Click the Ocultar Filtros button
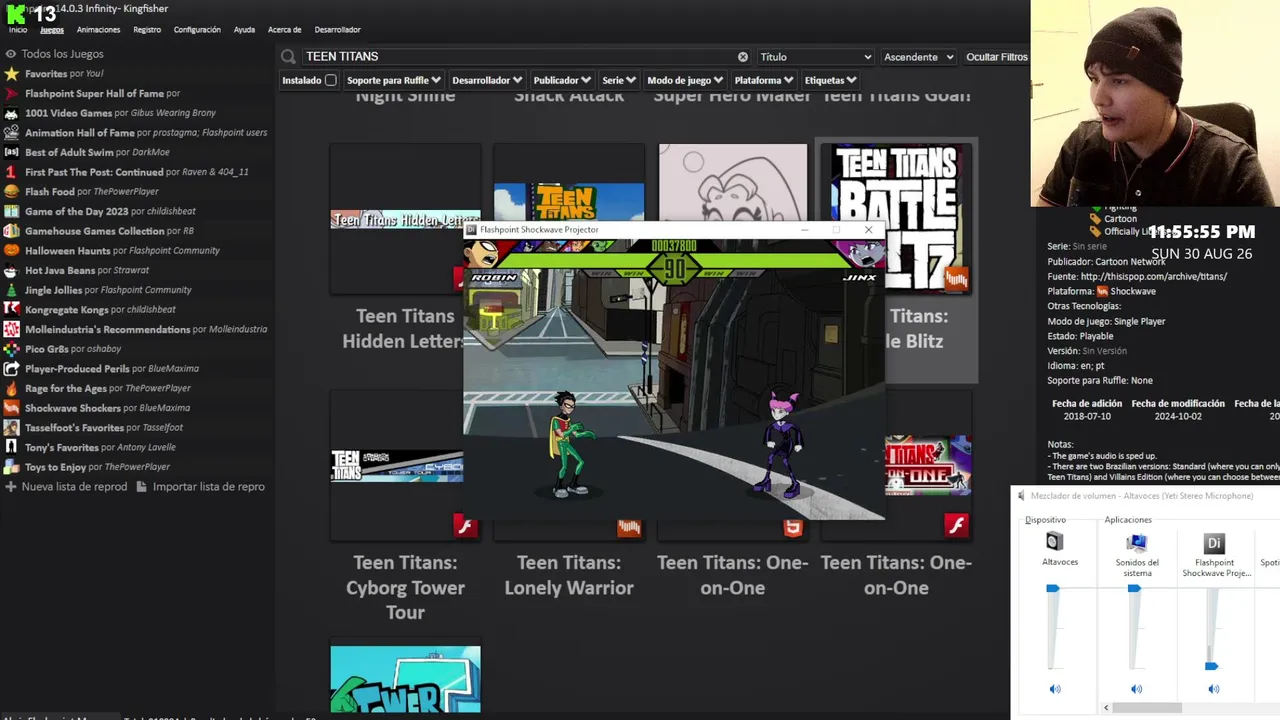This screenshot has width=1280, height=720. (x=996, y=57)
